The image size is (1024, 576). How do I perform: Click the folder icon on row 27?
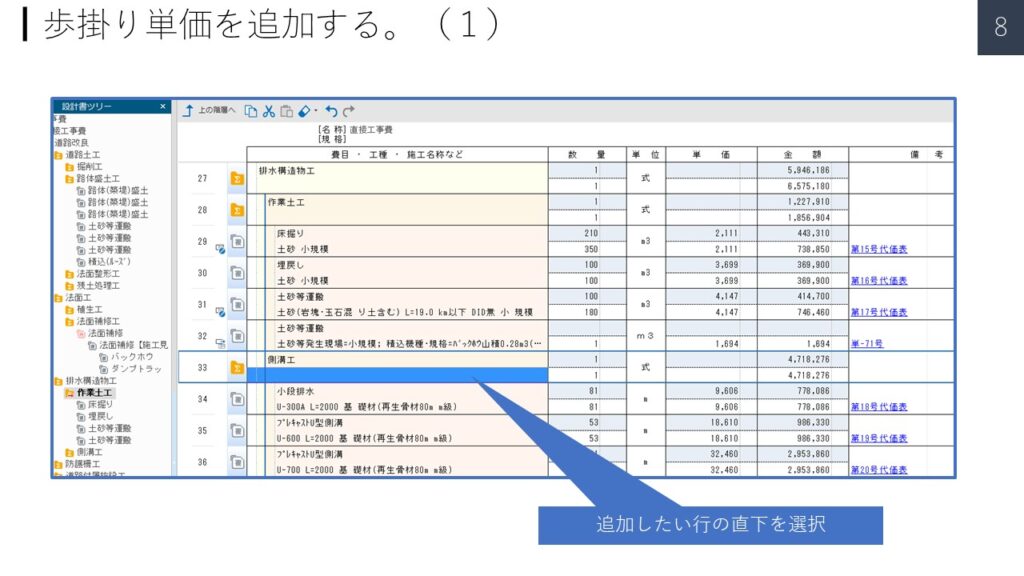coord(237,179)
